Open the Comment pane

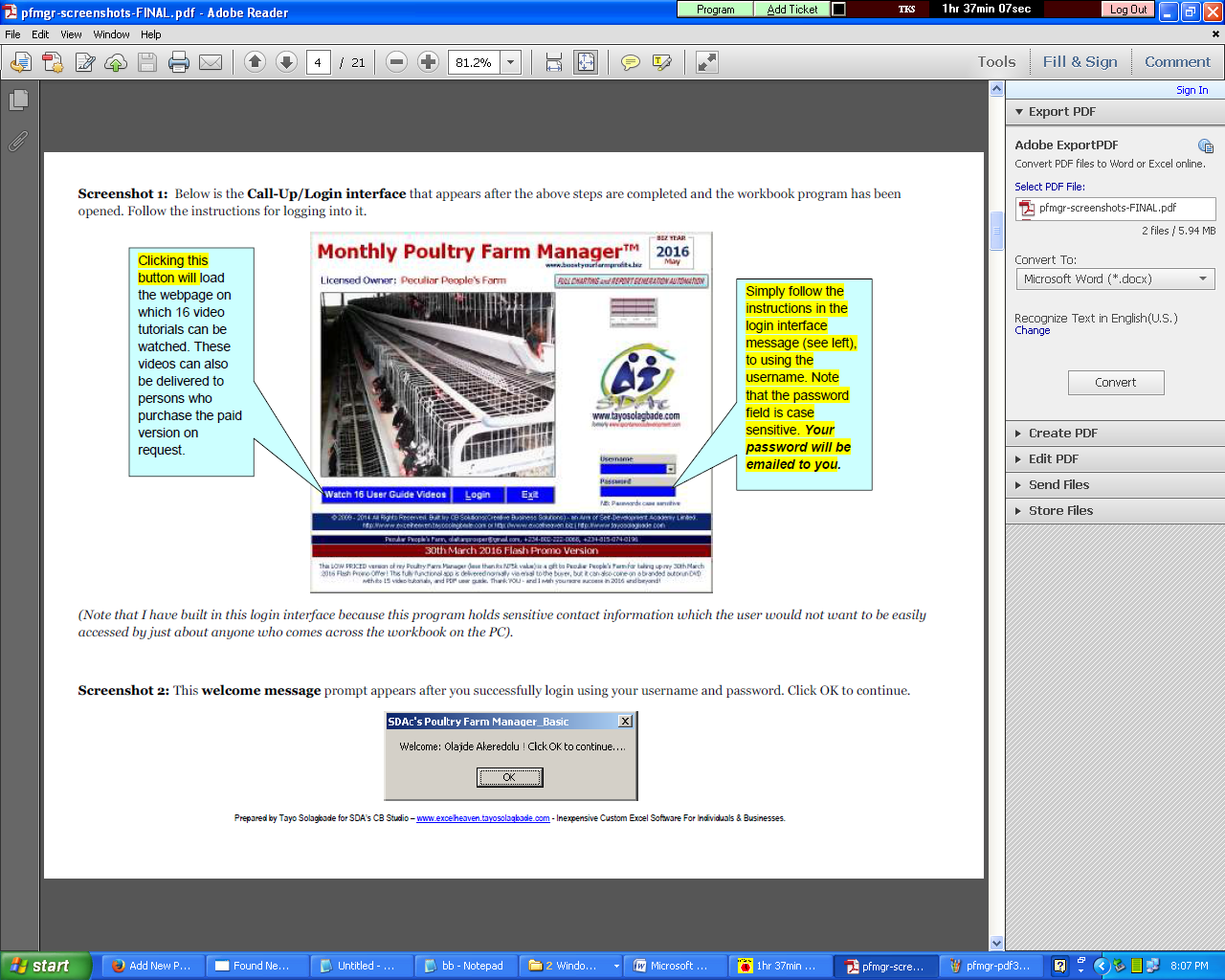[x=1177, y=61]
